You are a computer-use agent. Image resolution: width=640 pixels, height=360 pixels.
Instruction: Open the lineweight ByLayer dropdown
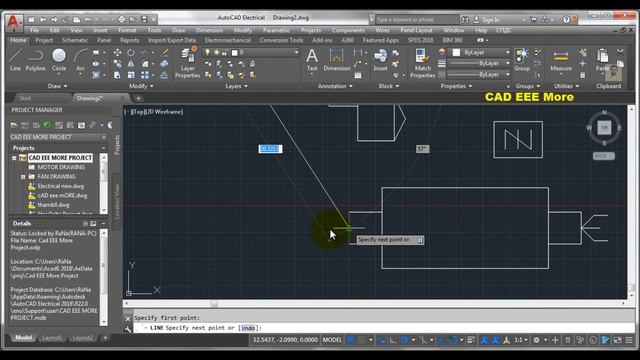[x=507, y=63]
